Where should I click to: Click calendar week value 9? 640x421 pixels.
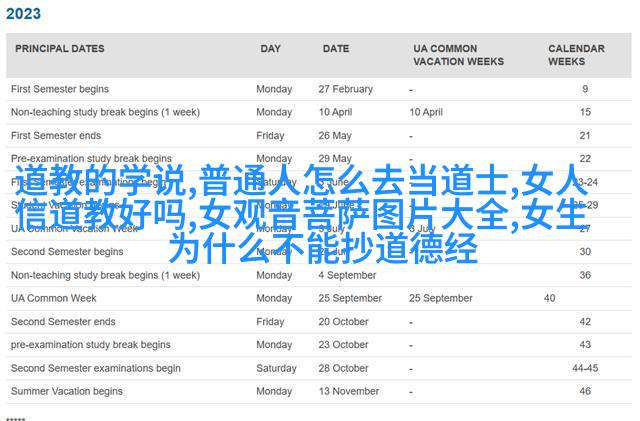[x=585, y=89]
